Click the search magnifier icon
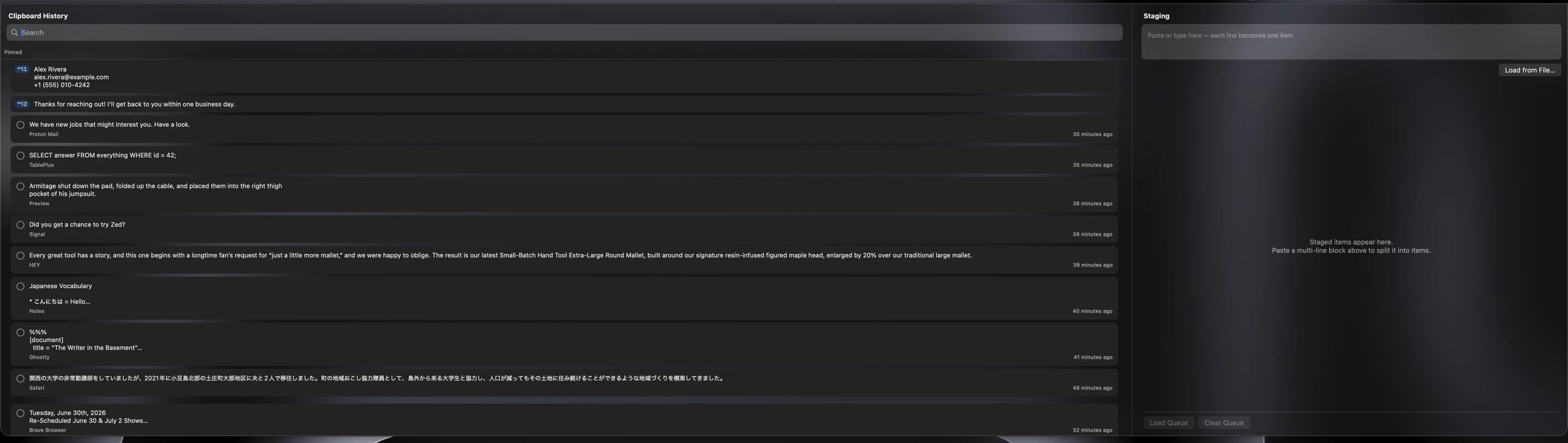 [x=14, y=33]
